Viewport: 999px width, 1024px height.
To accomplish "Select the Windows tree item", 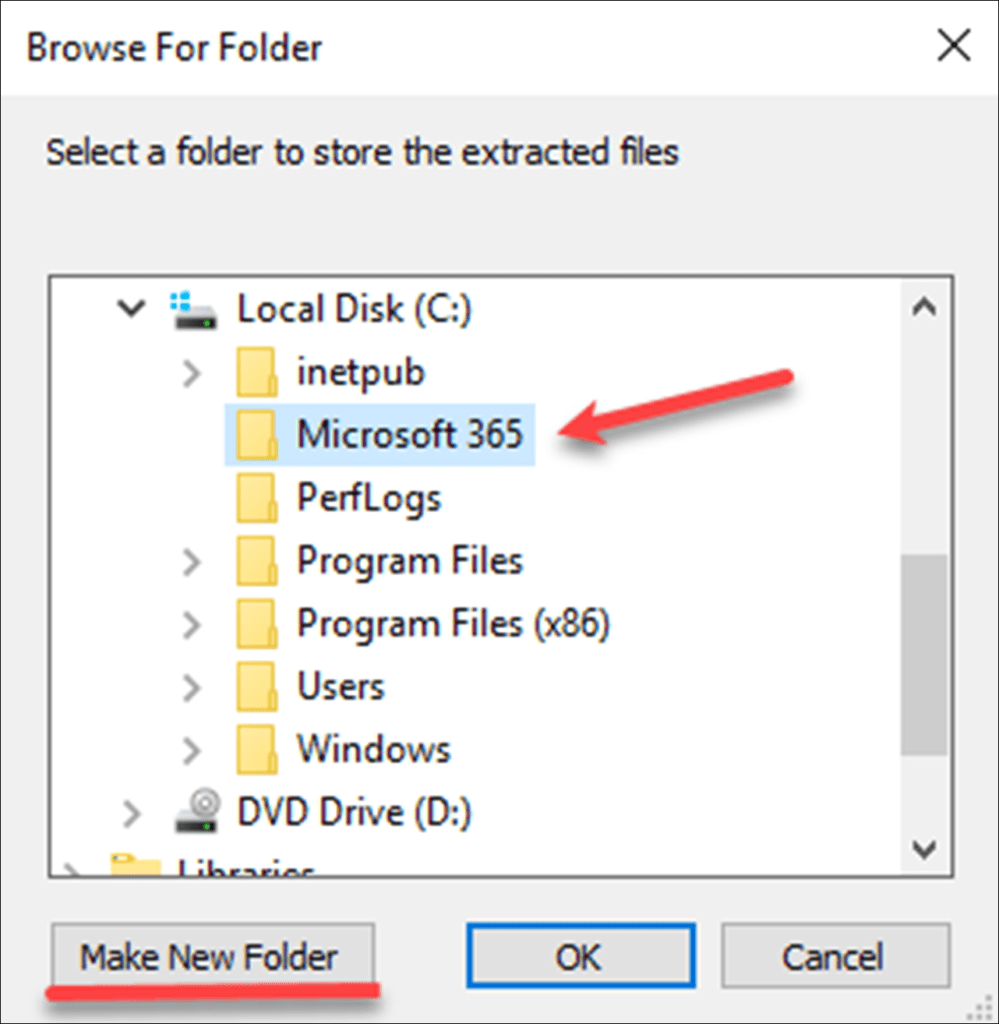I will (371, 749).
